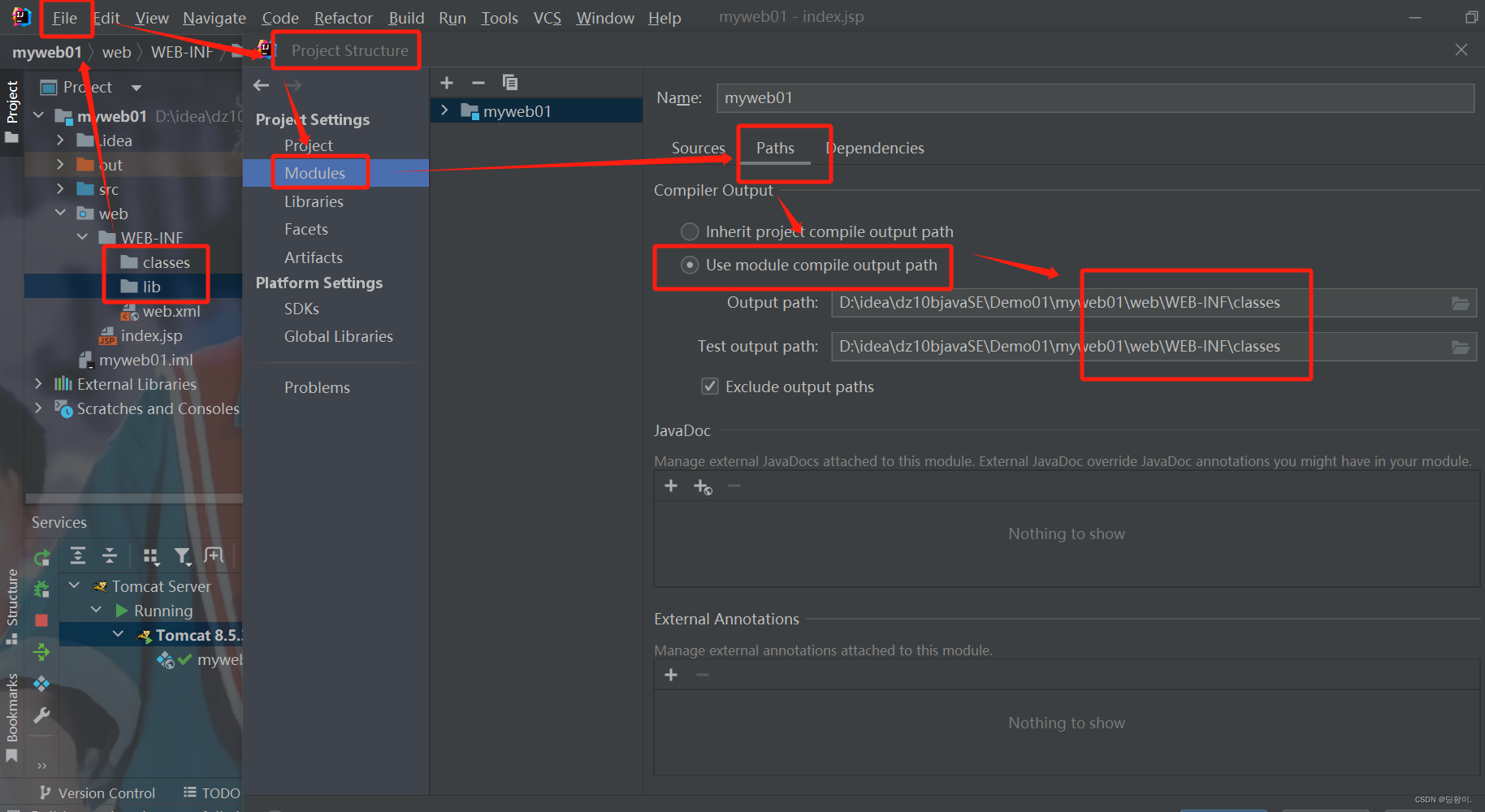
Task: Click the Update application arrows icon in Services
Action: (x=41, y=651)
